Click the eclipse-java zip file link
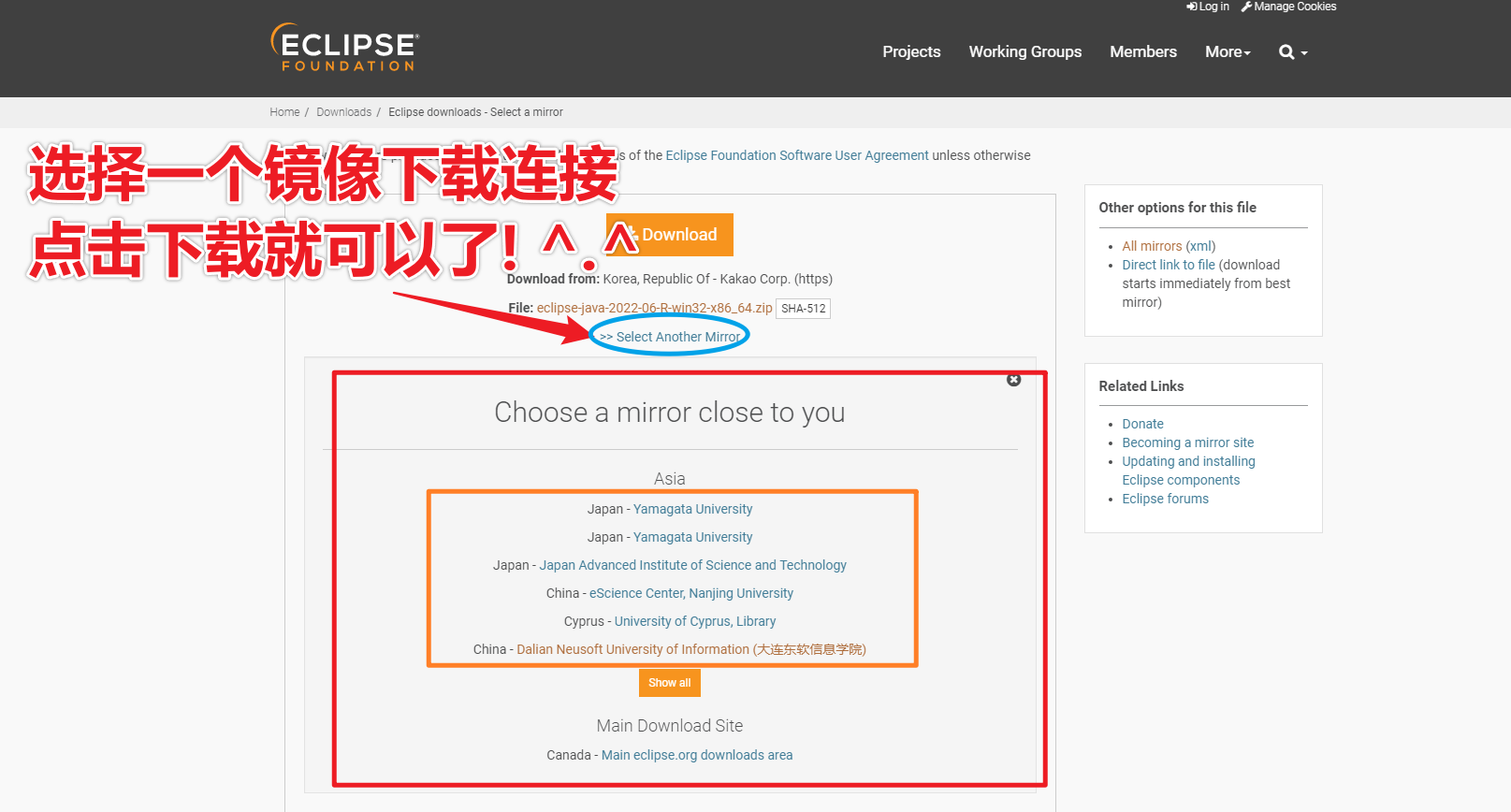The width and height of the screenshot is (1511, 812). 654,308
